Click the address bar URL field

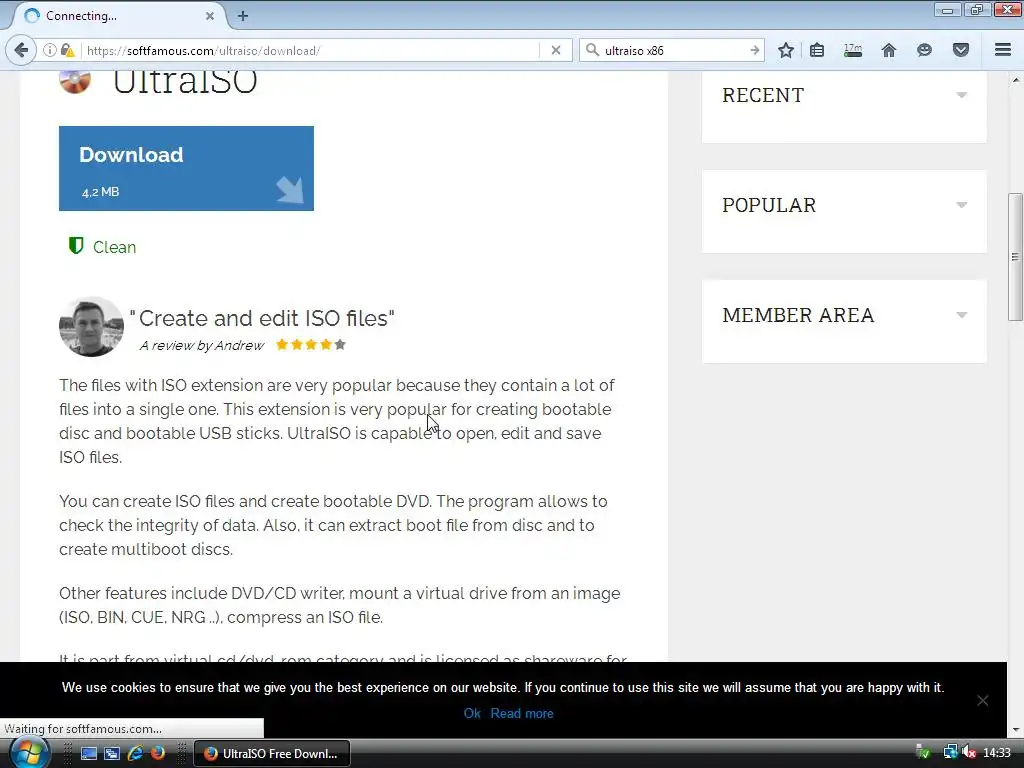point(312,50)
